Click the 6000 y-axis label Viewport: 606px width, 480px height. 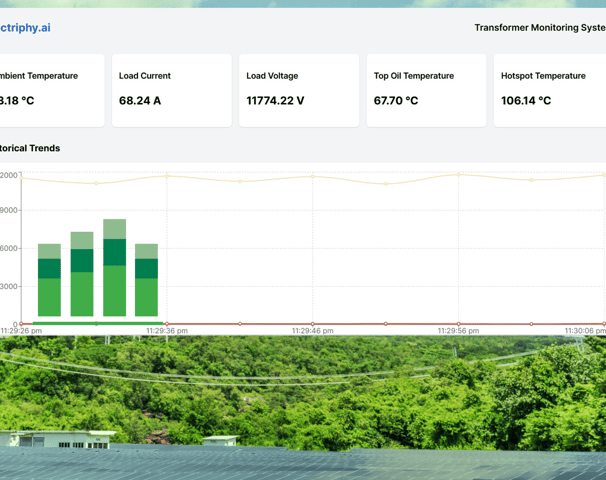pyautogui.click(x=9, y=248)
